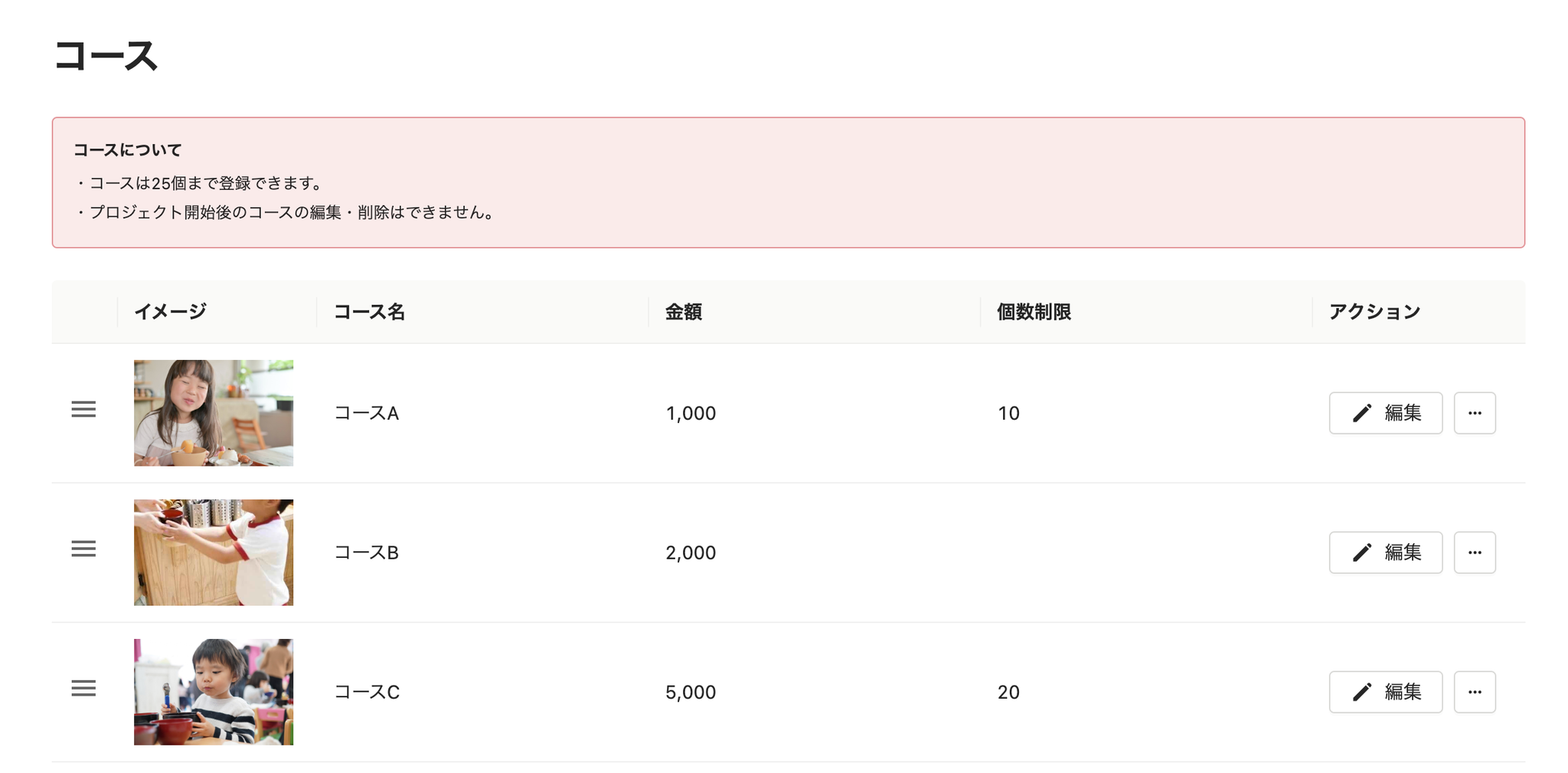
Task: Click the drag handle icon for コースA
Action: coord(83,410)
